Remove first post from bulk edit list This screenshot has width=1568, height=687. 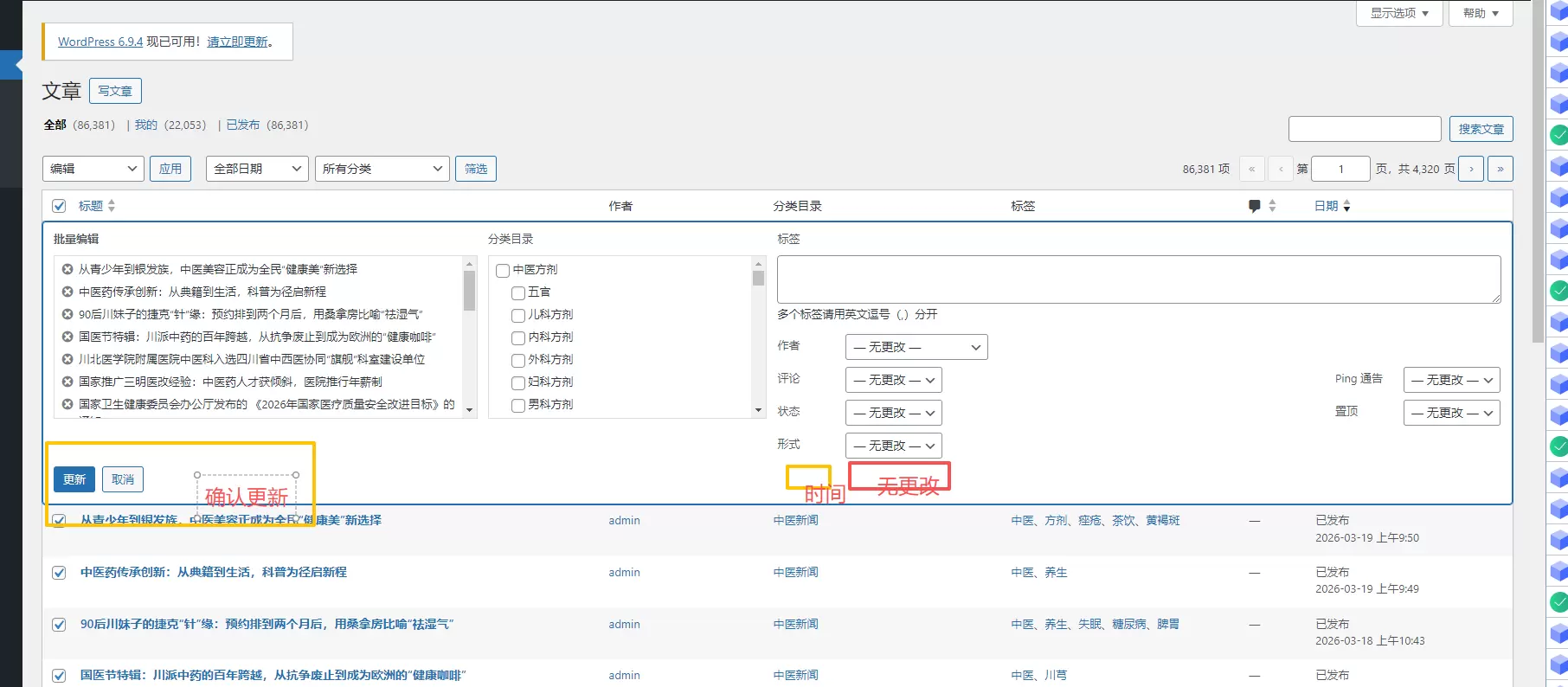pyautogui.click(x=67, y=269)
